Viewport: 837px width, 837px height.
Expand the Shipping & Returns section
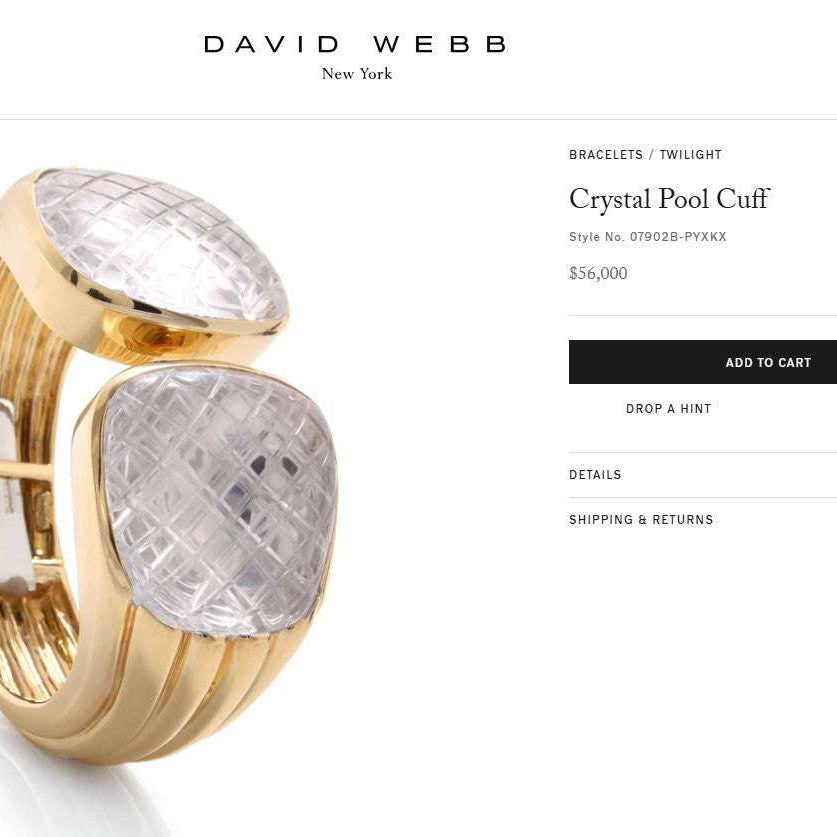tap(703, 519)
